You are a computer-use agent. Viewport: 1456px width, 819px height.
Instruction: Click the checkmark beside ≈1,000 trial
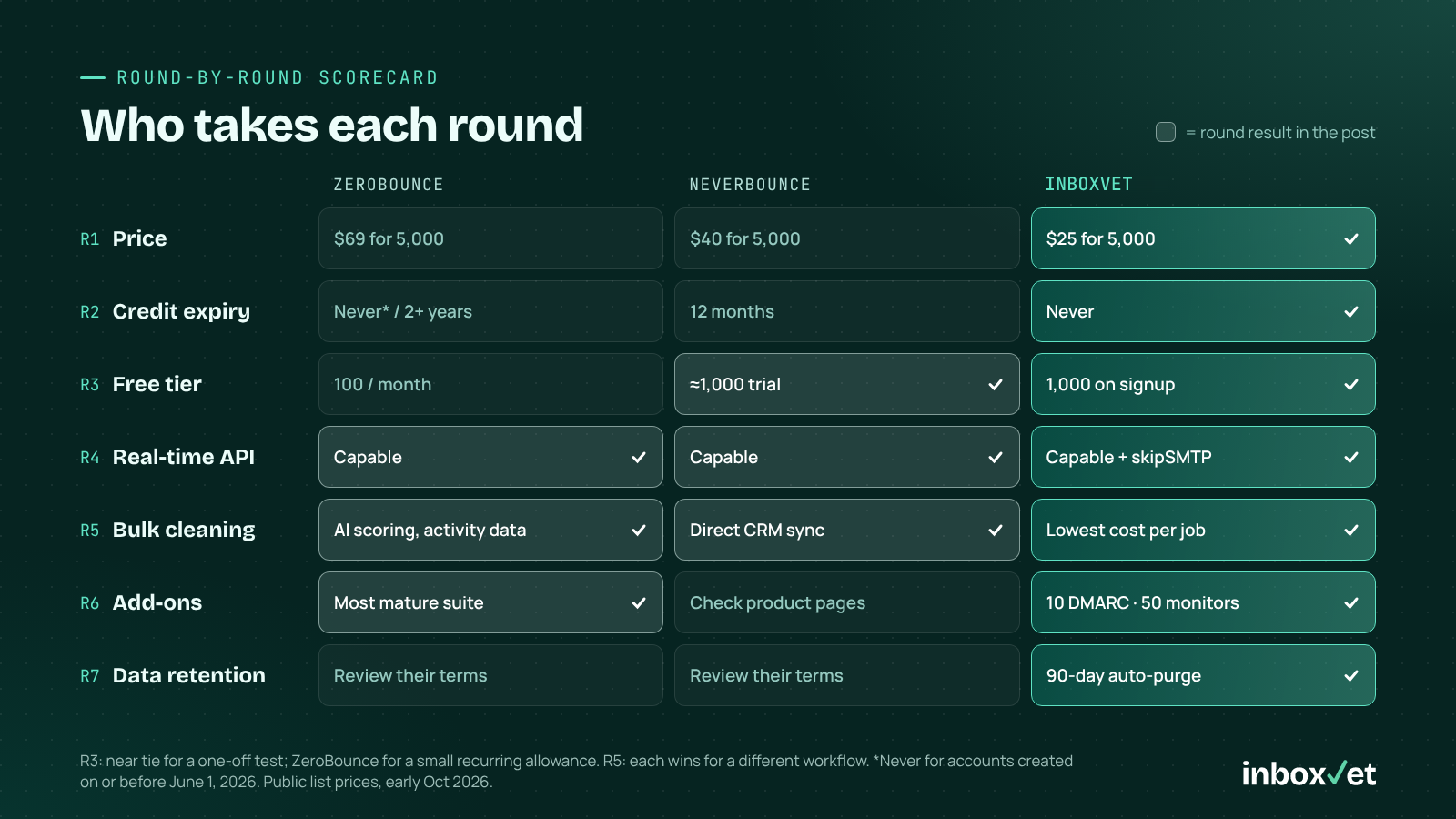(996, 385)
